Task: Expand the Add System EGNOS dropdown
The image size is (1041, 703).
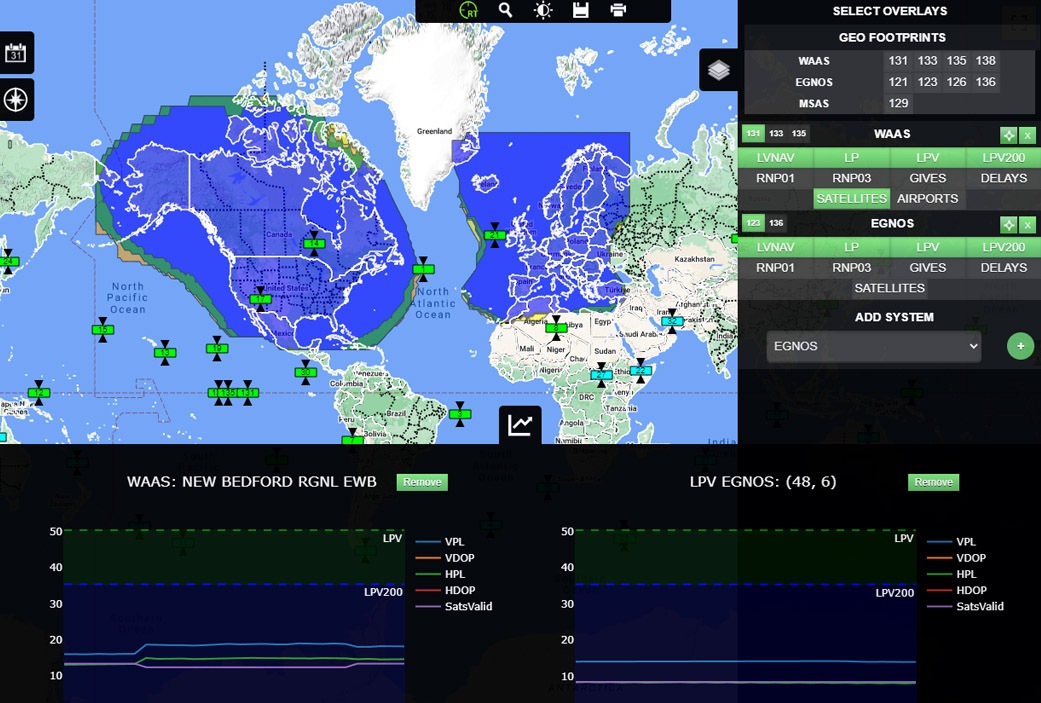Action: [874, 346]
